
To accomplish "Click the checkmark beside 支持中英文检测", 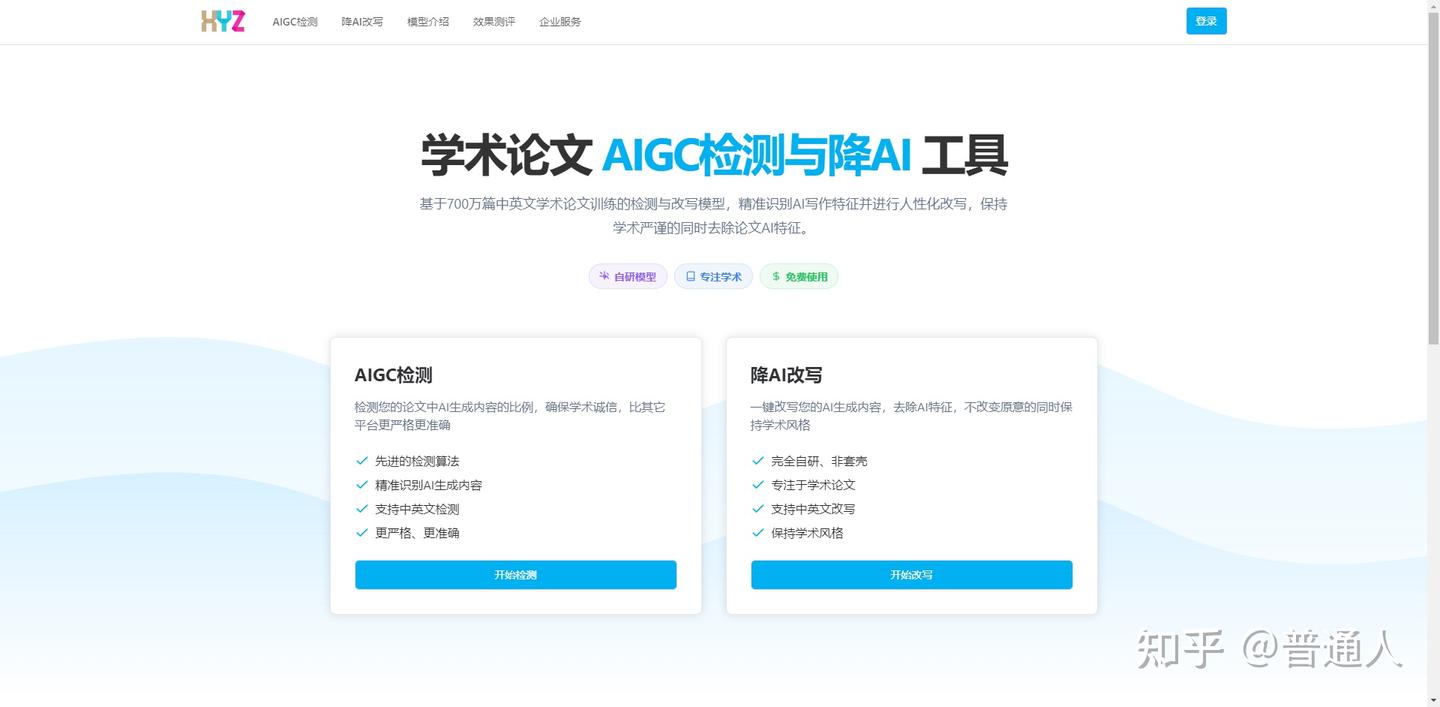I will (361, 509).
